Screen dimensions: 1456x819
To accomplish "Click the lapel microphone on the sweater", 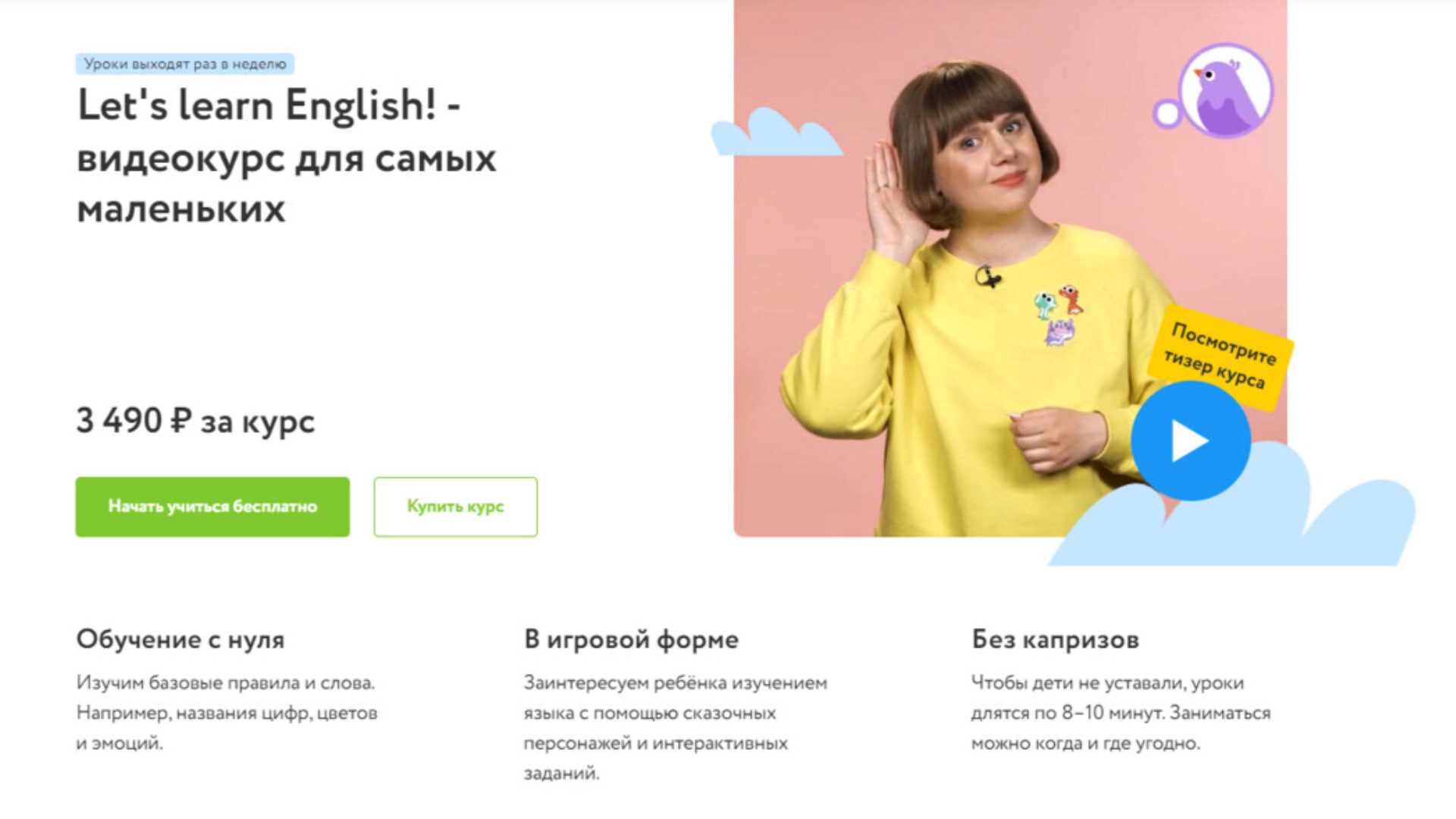I will click(x=987, y=277).
